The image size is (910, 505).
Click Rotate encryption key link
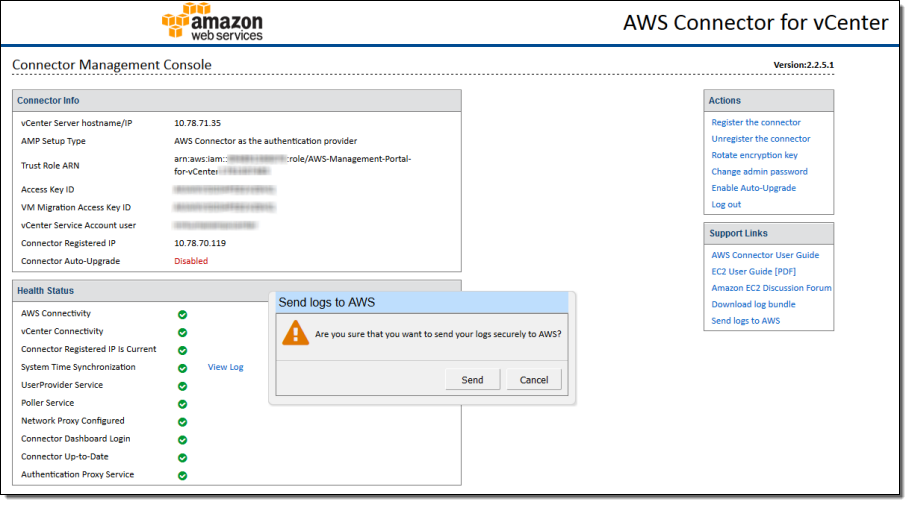tap(754, 155)
